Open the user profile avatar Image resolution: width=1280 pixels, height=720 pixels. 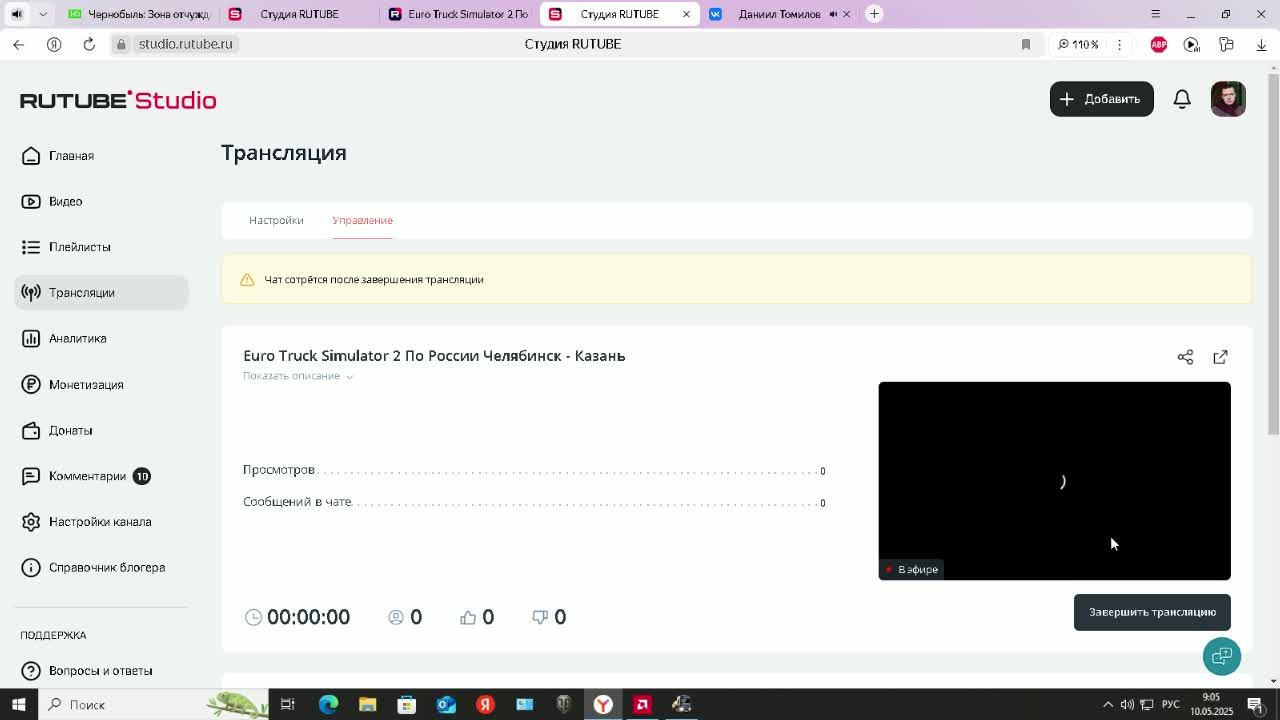point(1228,99)
